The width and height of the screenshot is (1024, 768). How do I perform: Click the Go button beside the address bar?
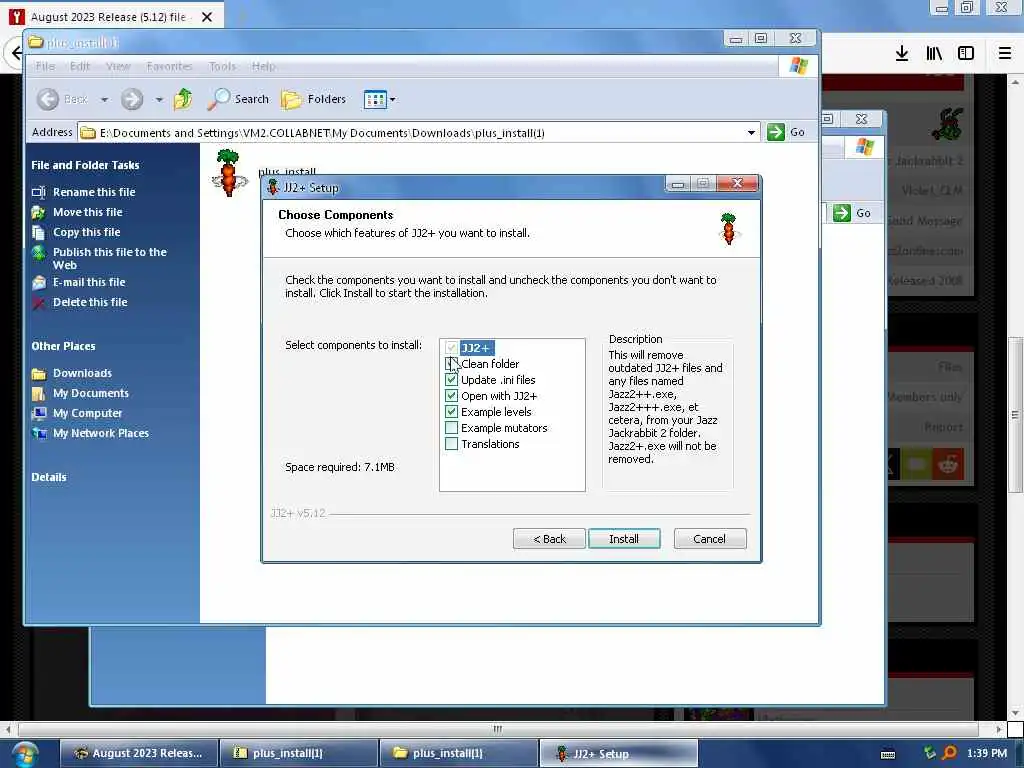786,132
